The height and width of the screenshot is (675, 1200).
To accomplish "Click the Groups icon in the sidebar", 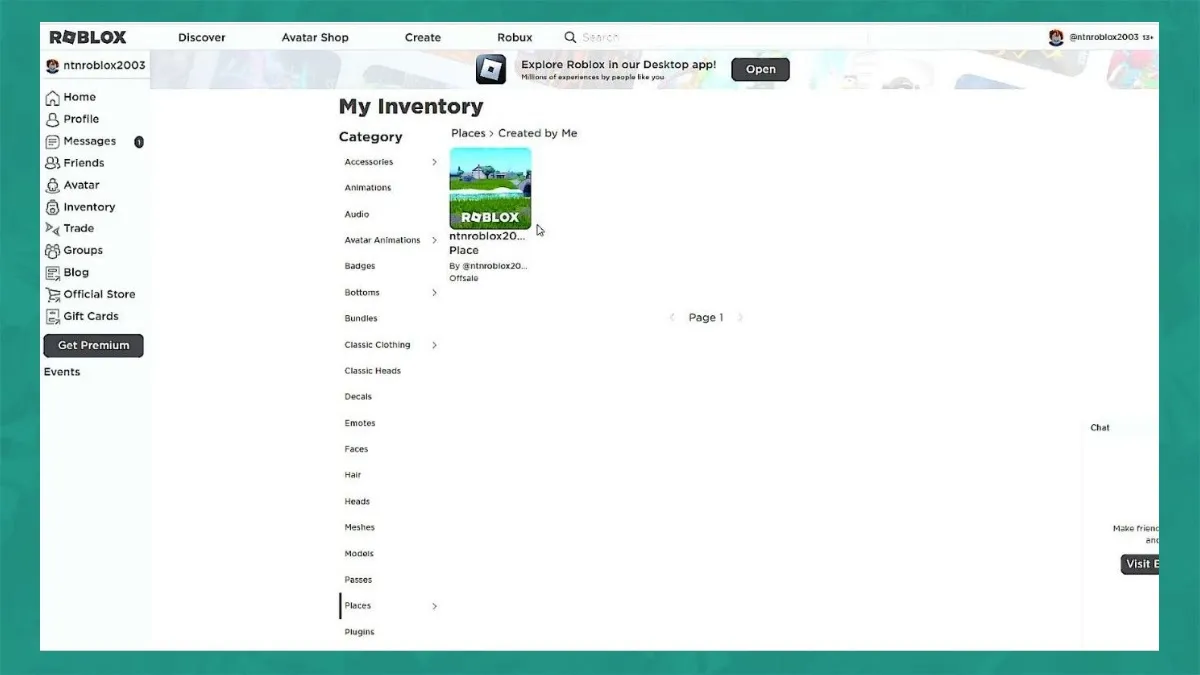I will 53,250.
